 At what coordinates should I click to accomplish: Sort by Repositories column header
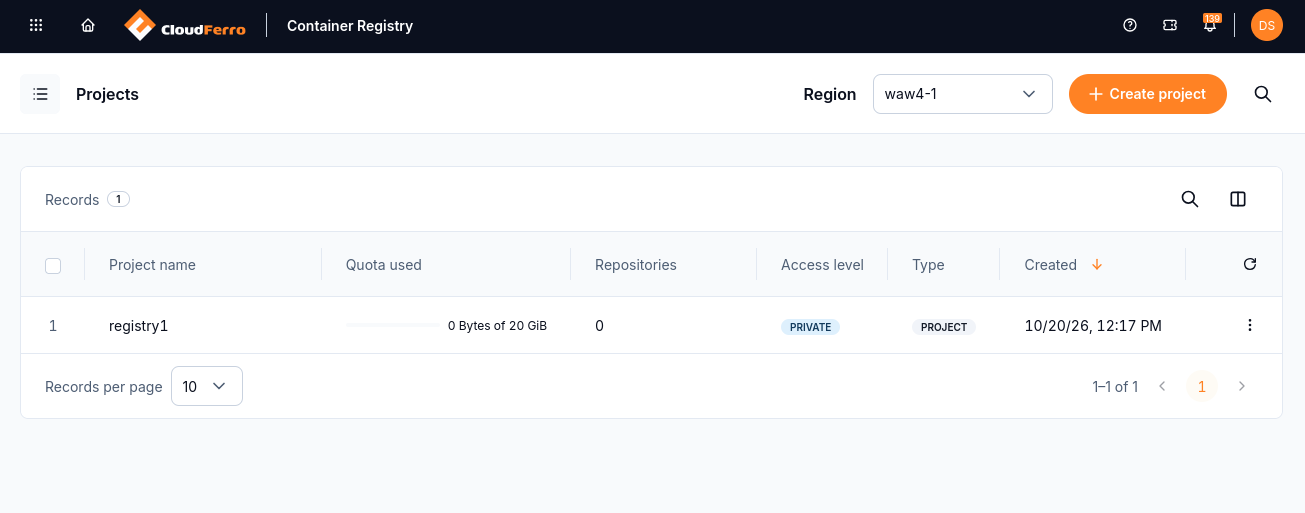636,265
